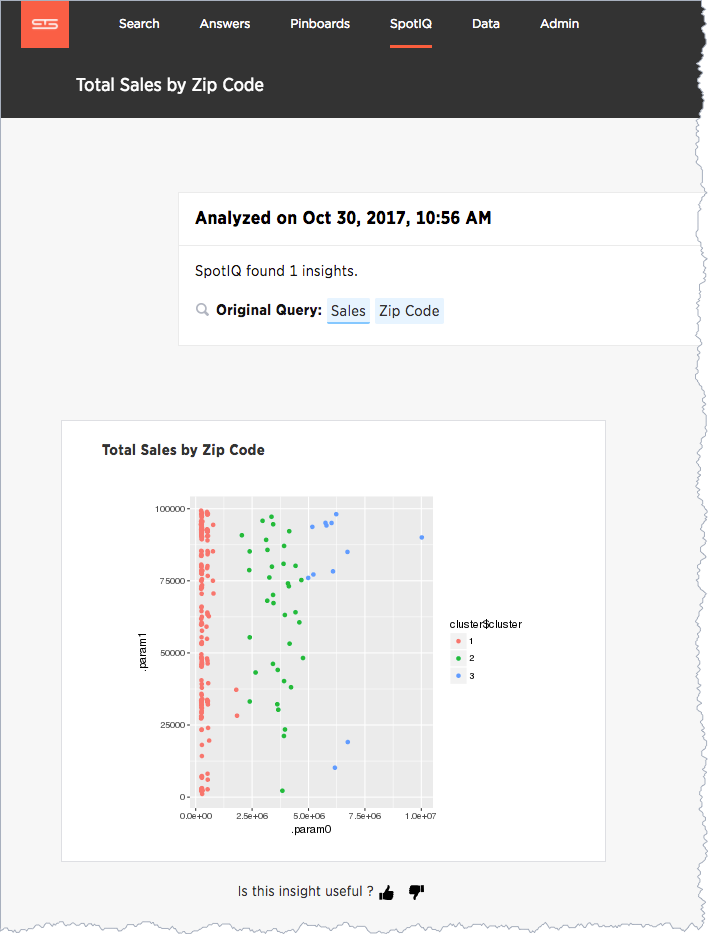Give the insight a thumbs up
Viewport: 708px width, 934px height.
click(386, 892)
